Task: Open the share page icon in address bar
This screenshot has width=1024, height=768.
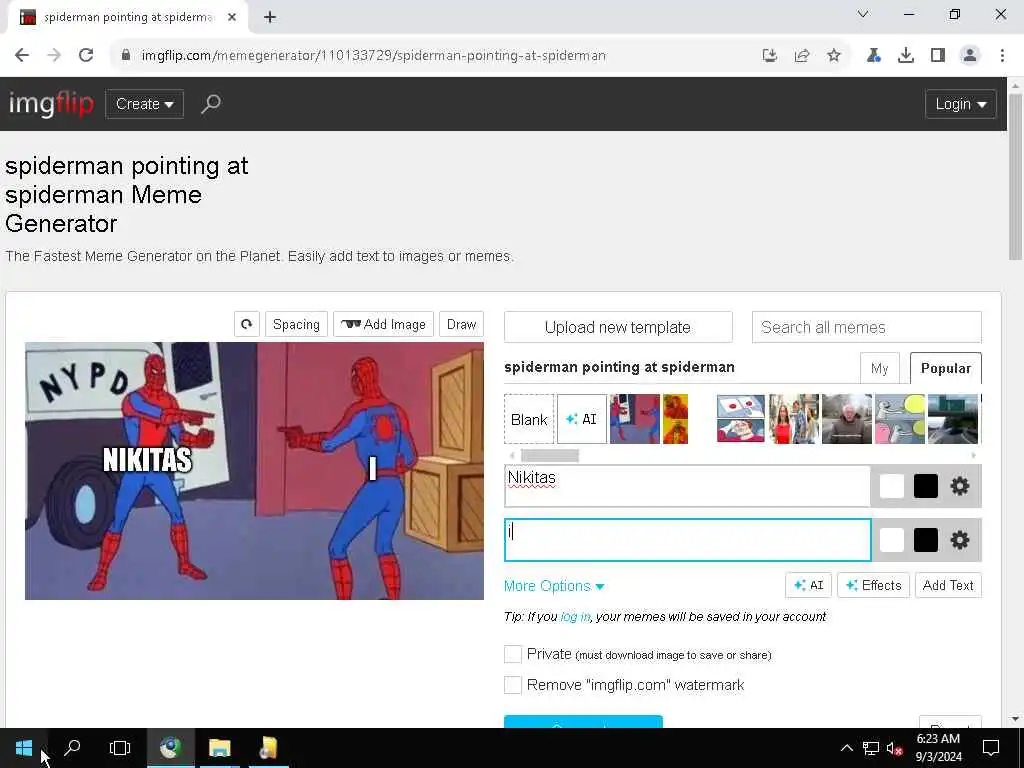Action: [x=802, y=56]
